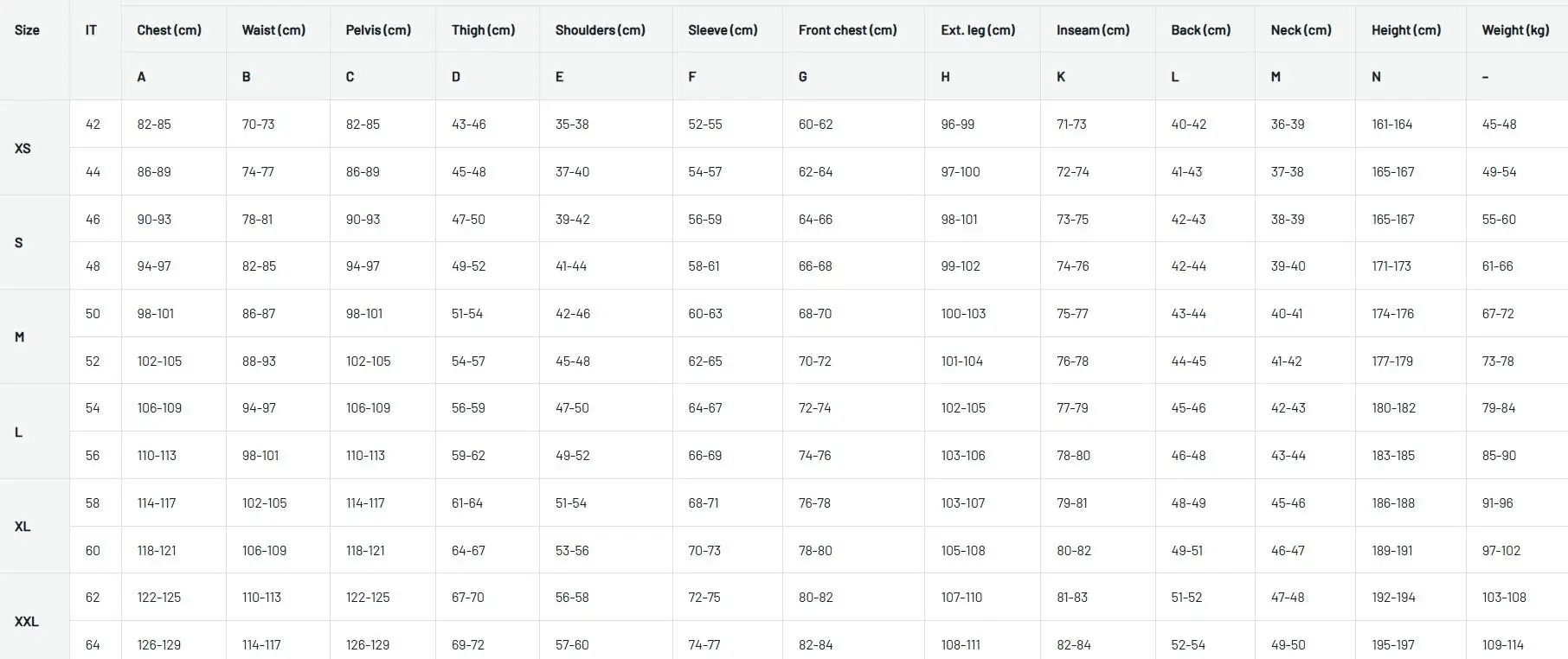Select the M size row label
1568x659 pixels.
coord(20,336)
